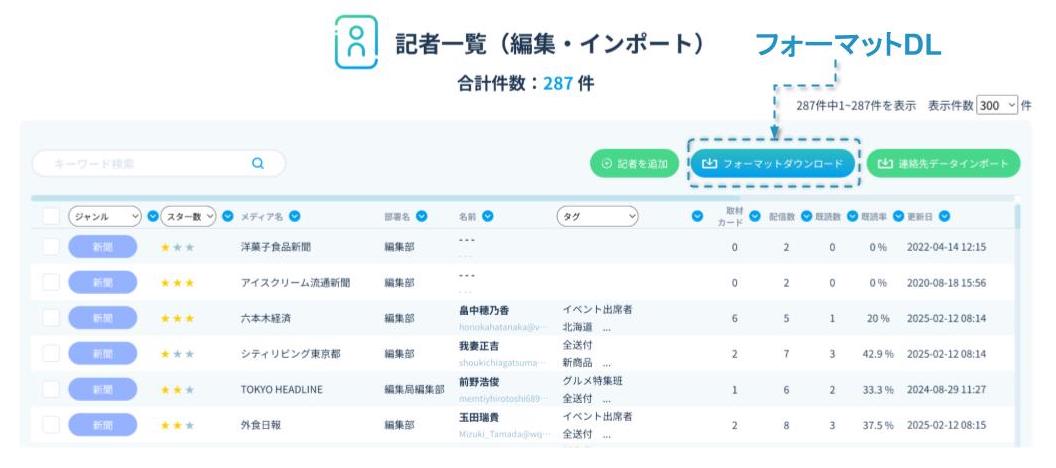This screenshot has height=468, width=1056.
Task: Open the ジャンル filter dropdown
Action: click(x=104, y=216)
